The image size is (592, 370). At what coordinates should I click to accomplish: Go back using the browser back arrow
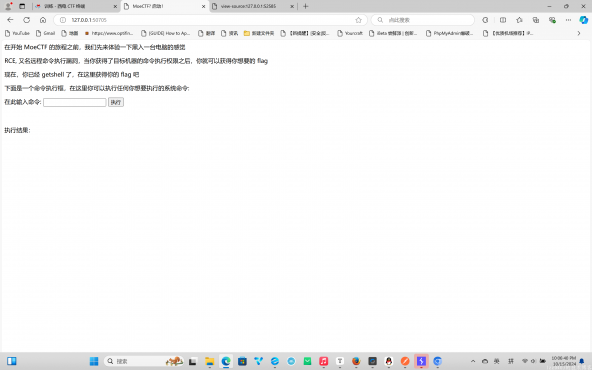10,20
